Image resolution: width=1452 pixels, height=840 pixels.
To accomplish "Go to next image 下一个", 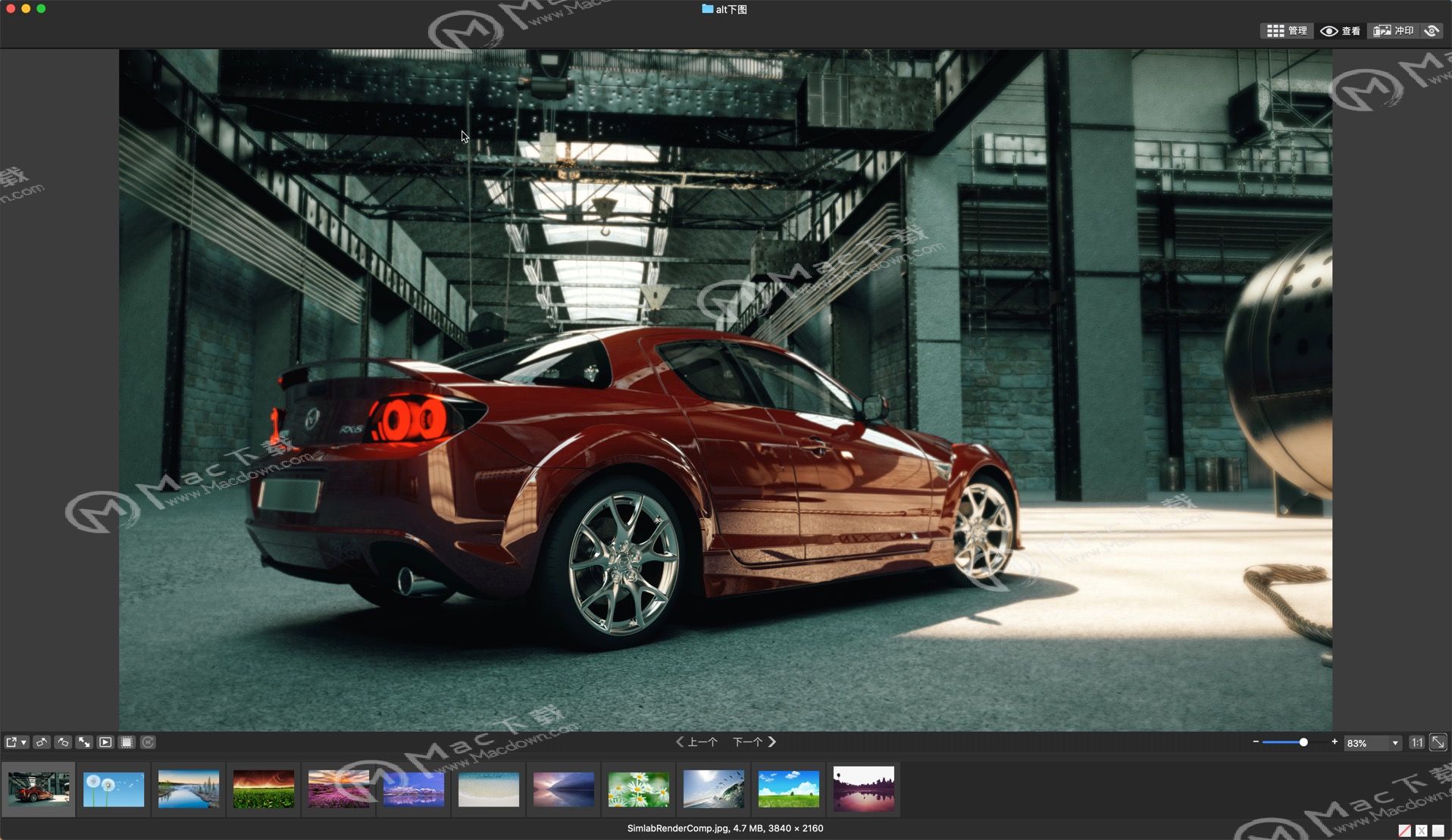I will [754, 742].
